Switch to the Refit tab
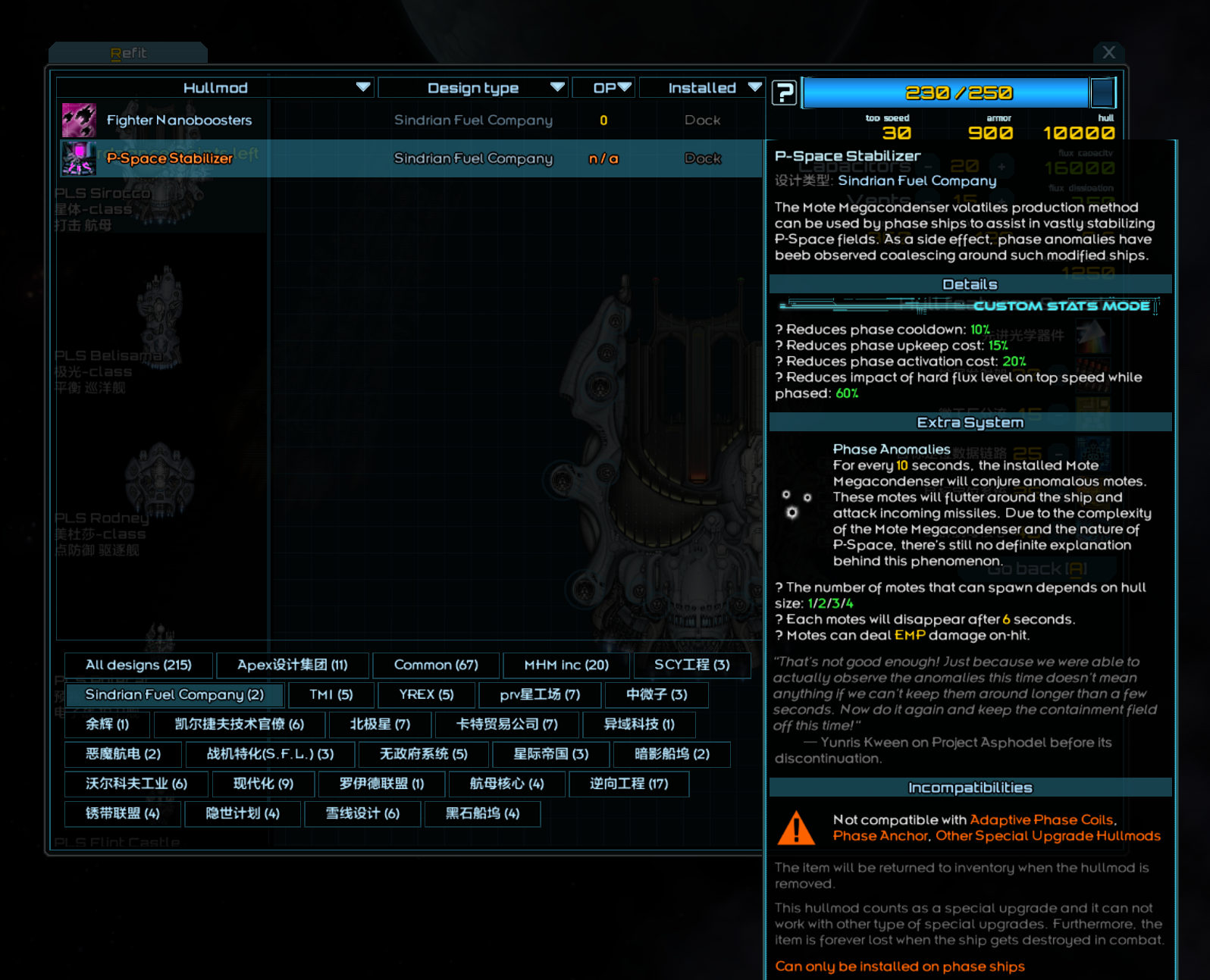Viewport: 1210px width, 980px height. pyautogui.click(x=128, y=53)
